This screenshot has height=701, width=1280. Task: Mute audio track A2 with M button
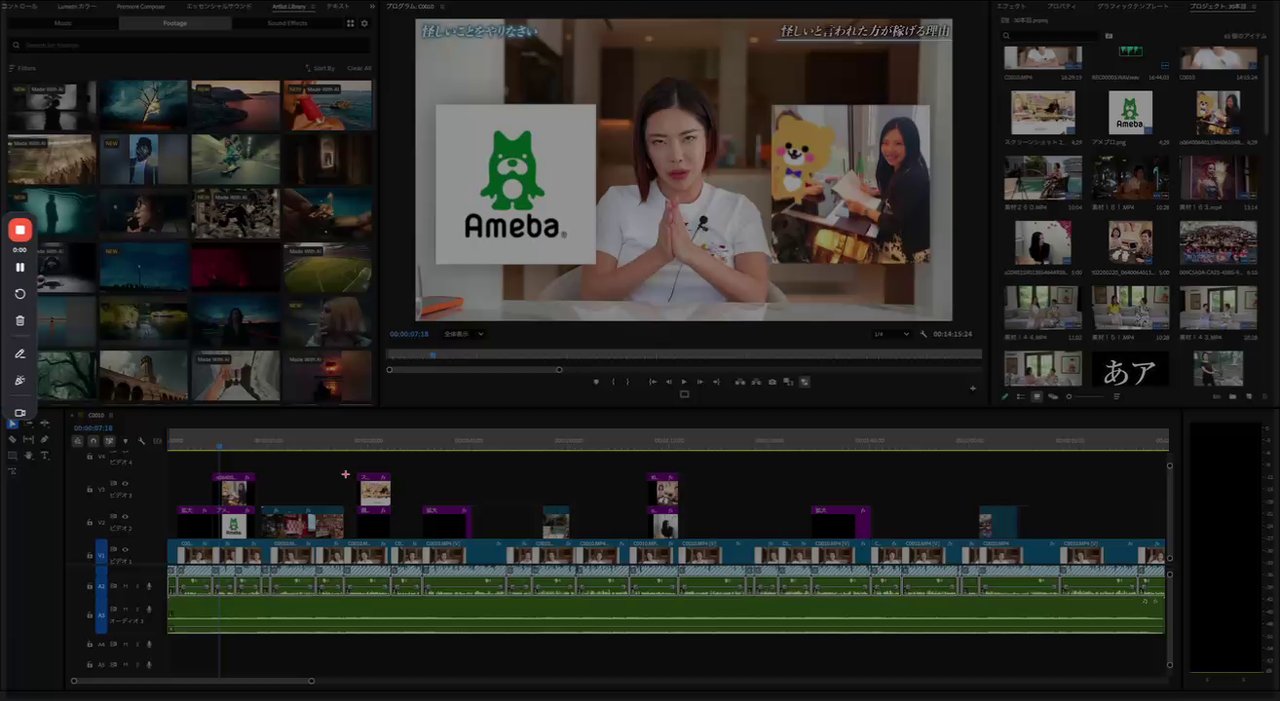coord(125,586)
